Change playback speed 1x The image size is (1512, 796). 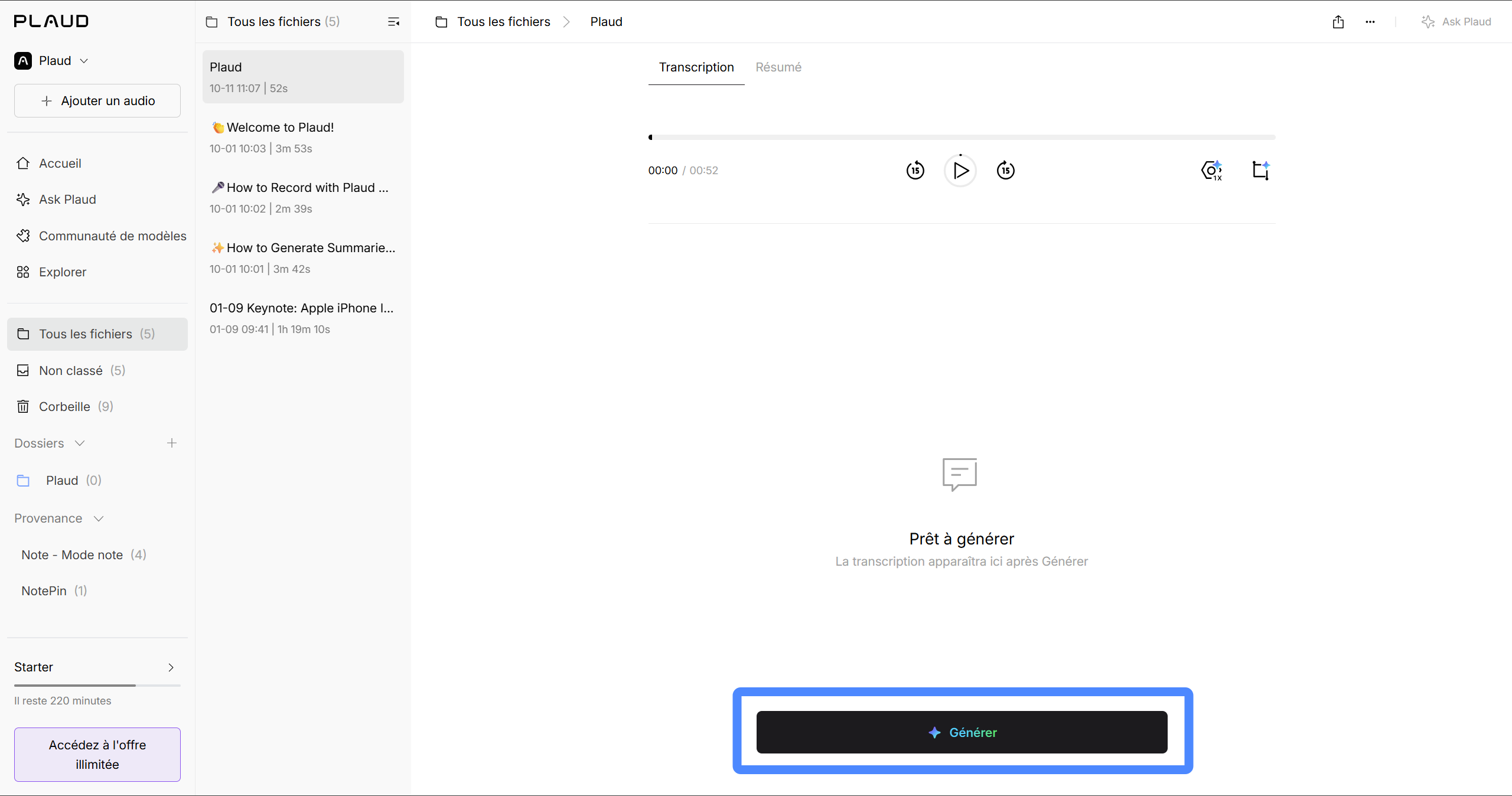pyautogui.click(x=1212, y=171)
